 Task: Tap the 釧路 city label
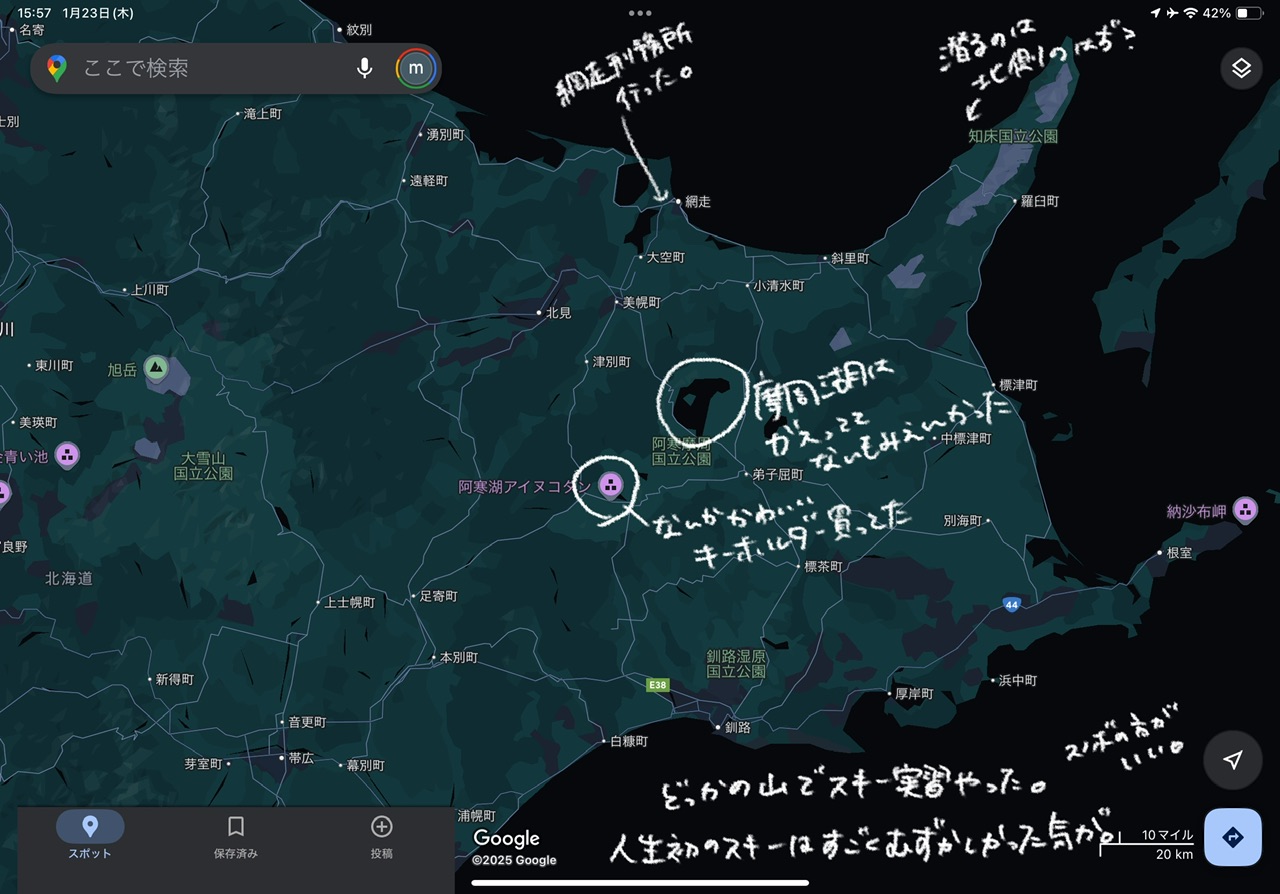pos(737,728)
